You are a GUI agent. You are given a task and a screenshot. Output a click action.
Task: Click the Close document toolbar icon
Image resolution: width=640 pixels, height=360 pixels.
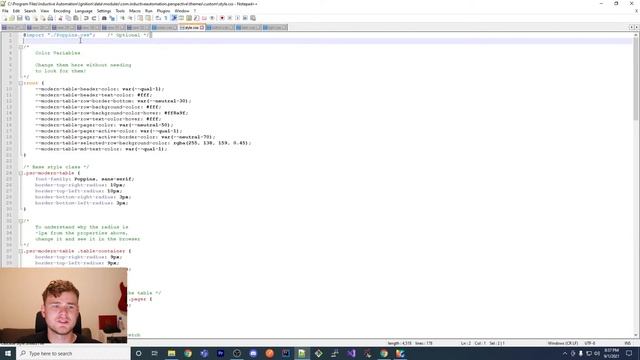click(x=35, y=18)
